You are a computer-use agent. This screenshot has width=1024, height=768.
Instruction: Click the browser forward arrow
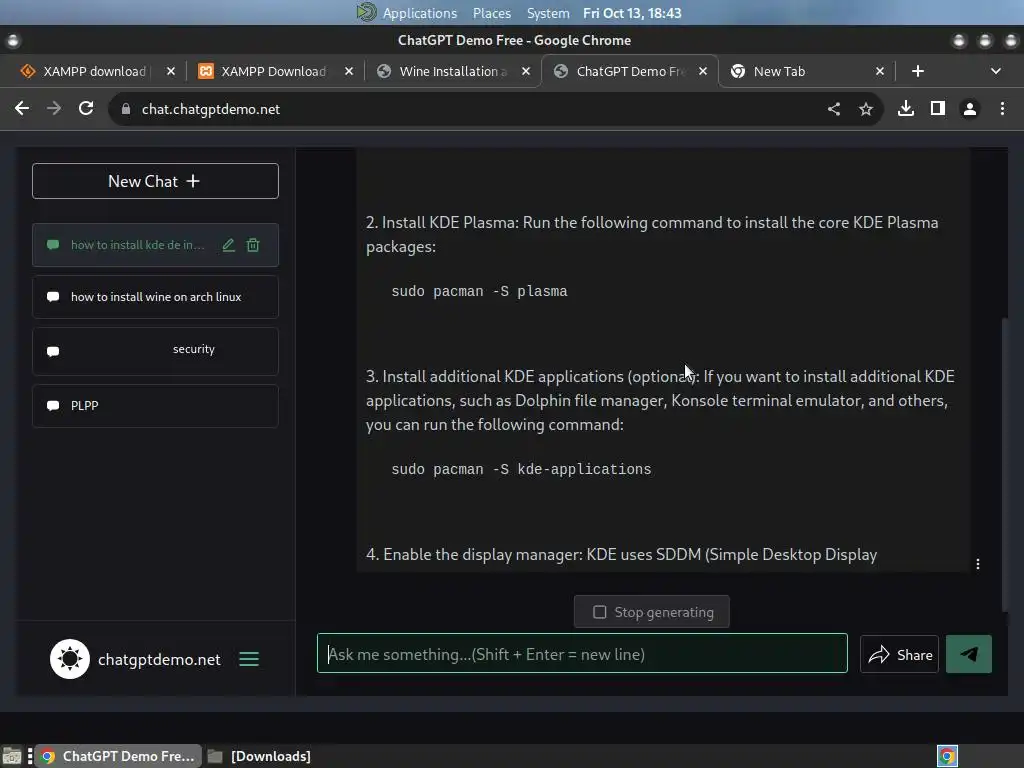pos(54,108)
